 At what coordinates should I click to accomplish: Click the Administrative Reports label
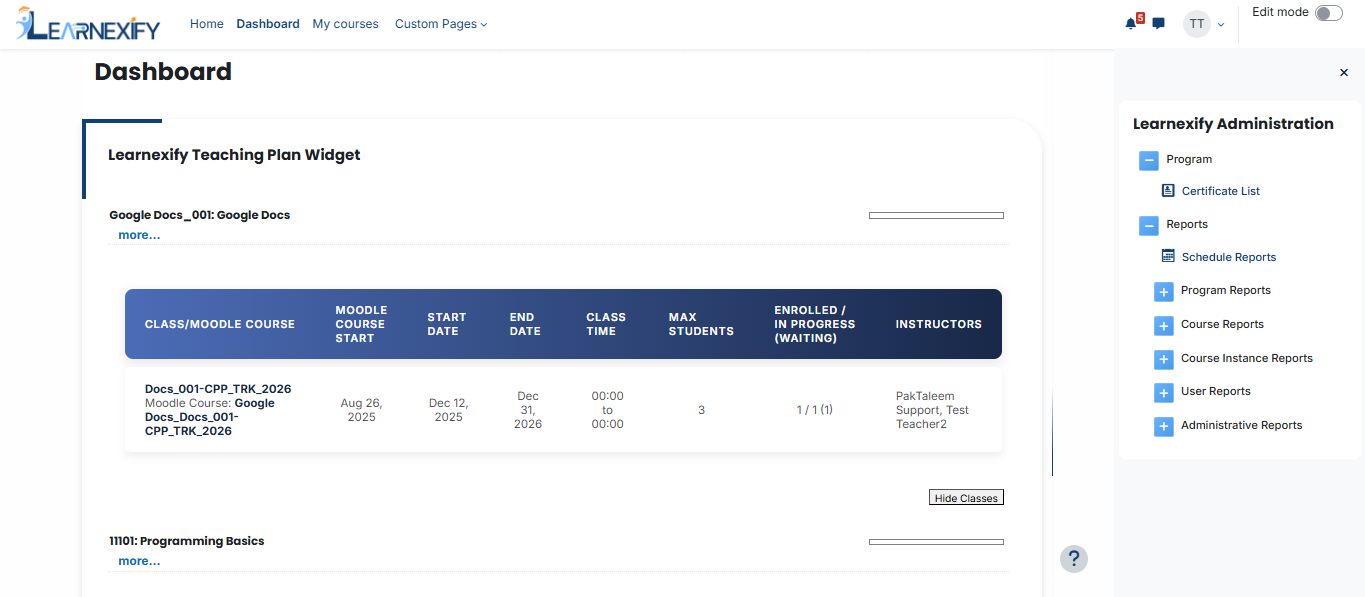point(1242,425)
